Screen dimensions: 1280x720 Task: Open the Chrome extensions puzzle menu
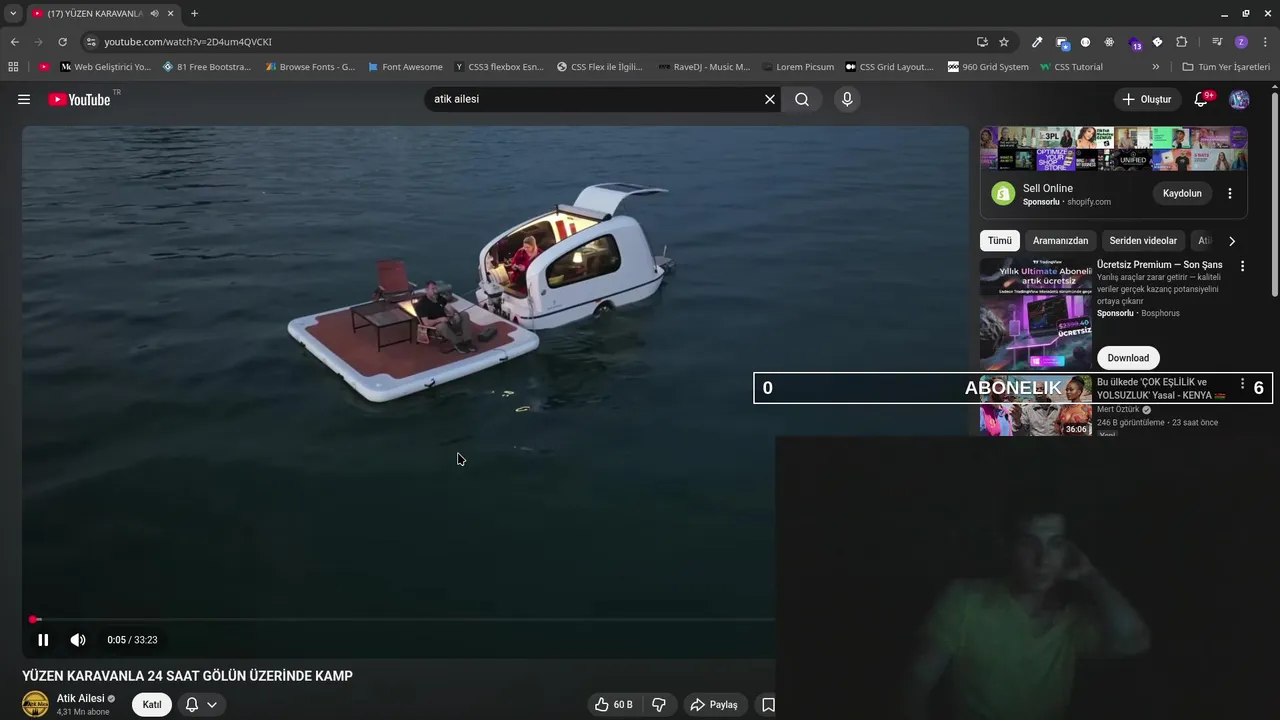coord(1181,42)
